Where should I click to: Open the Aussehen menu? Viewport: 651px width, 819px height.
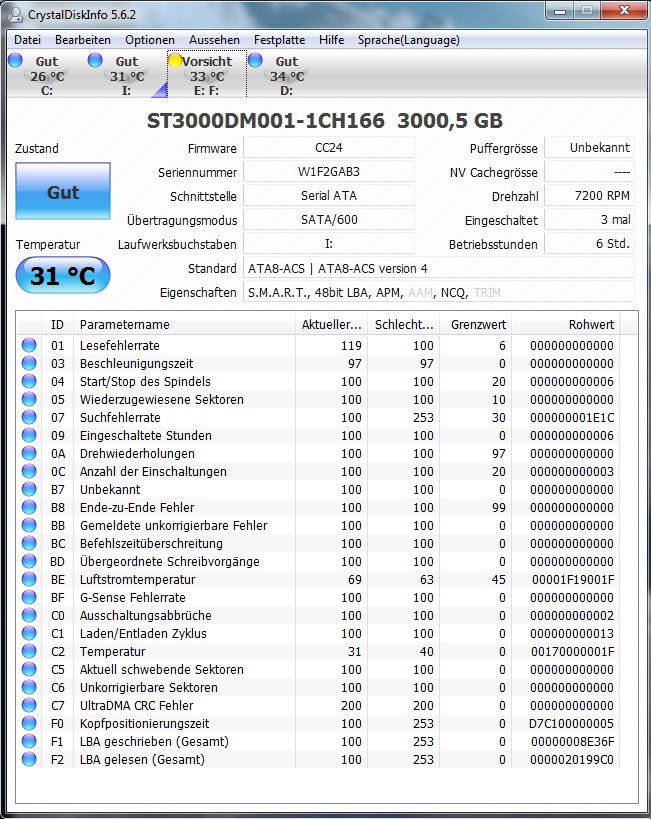(214, 40)
